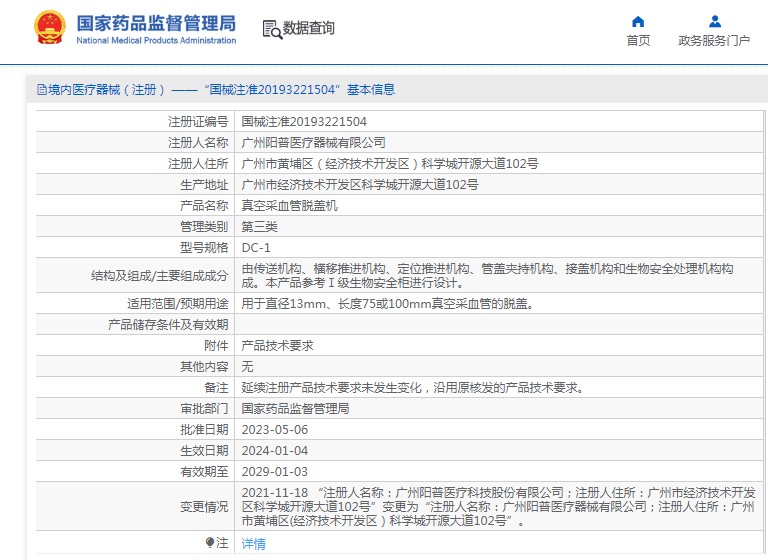Screen dimensions: 768x560
Task: Open the 首页 home link
Action: 638,41
